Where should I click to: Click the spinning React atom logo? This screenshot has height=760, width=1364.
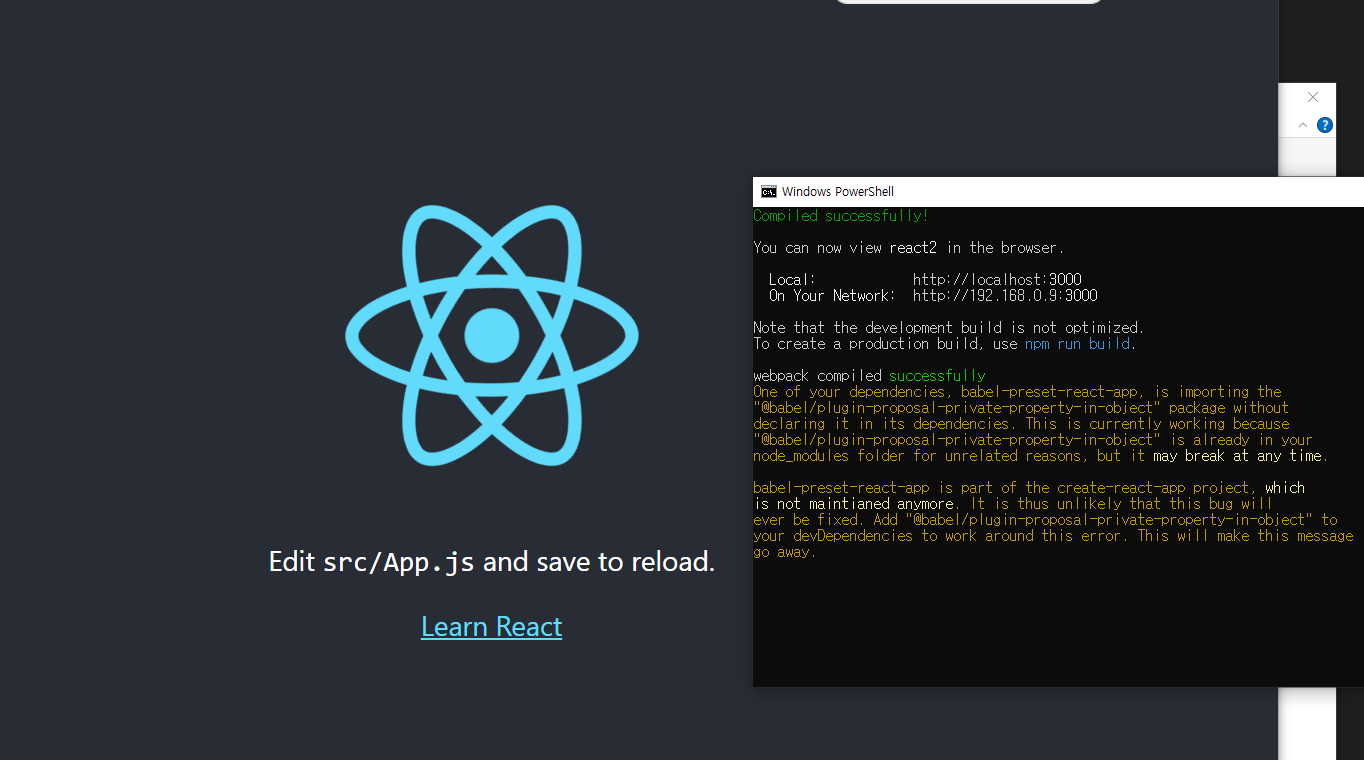point(491,335)
